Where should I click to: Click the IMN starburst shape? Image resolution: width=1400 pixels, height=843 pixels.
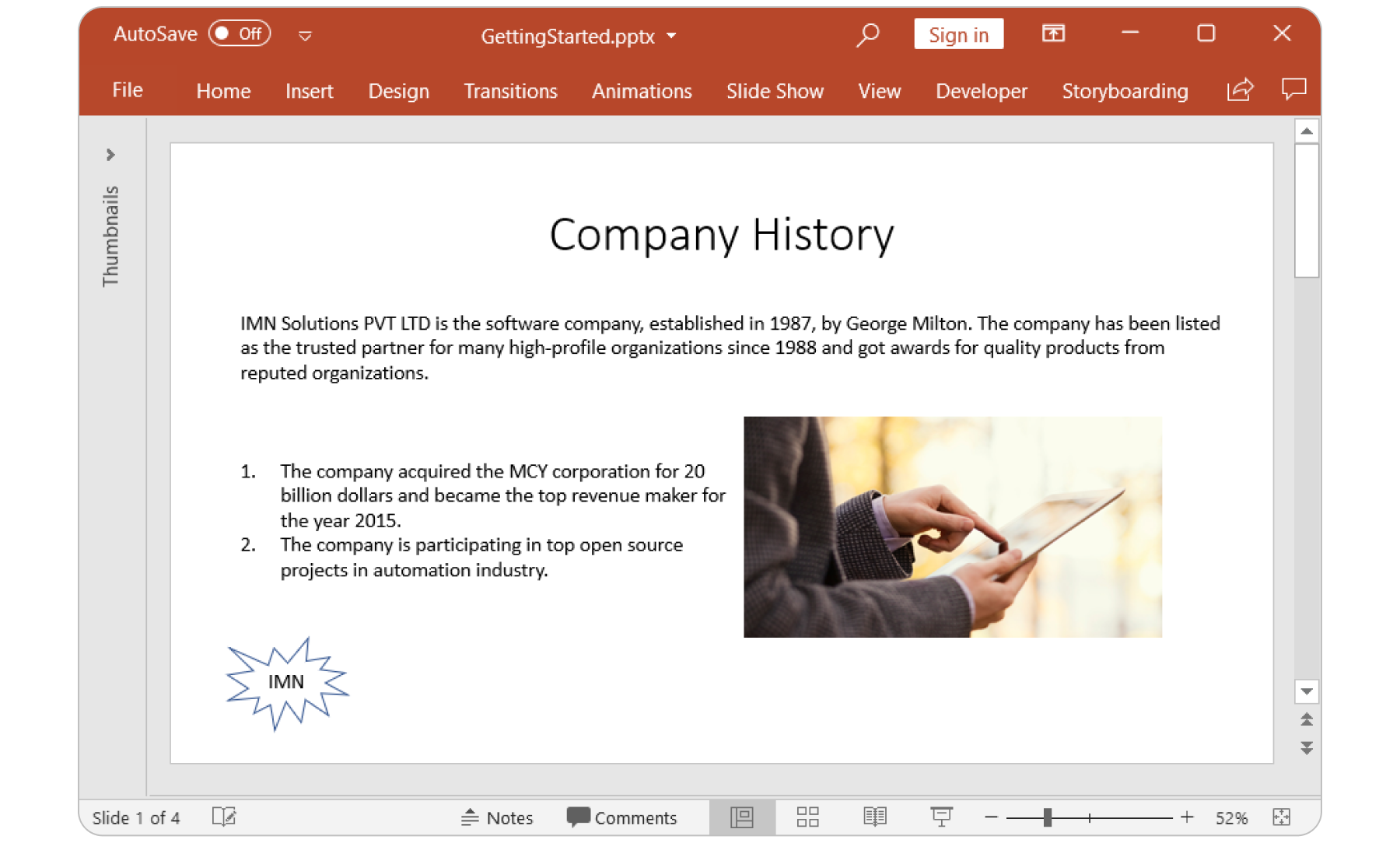click(286, 681)
